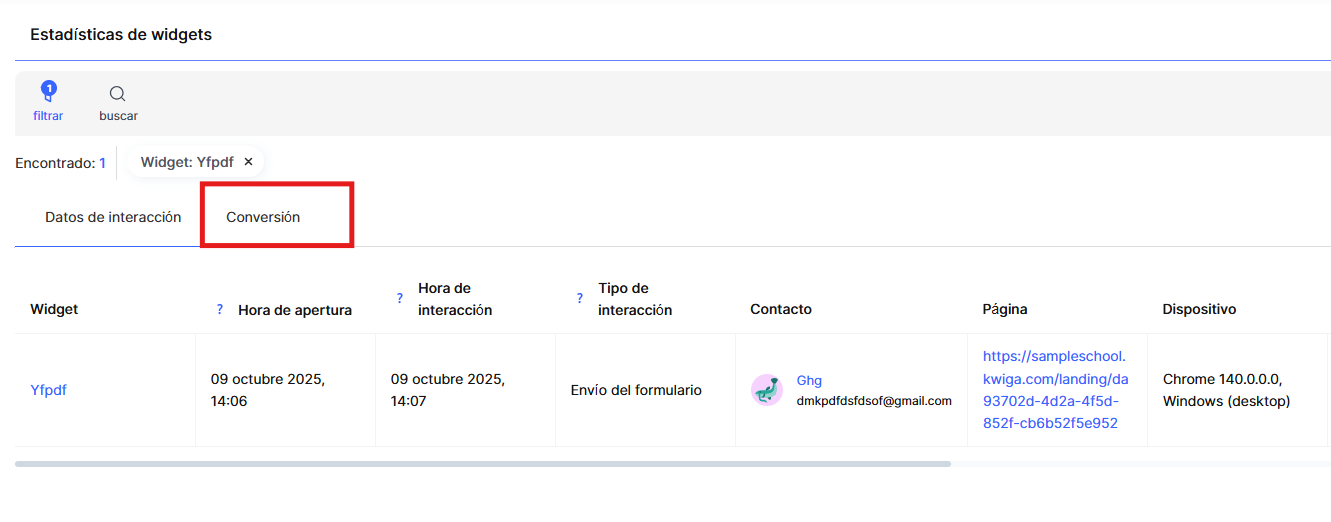Remove the Widget: Yfpdf filter chip
Image resolution: width=1331 pixels, height=522 pixels.
(249, 162)
